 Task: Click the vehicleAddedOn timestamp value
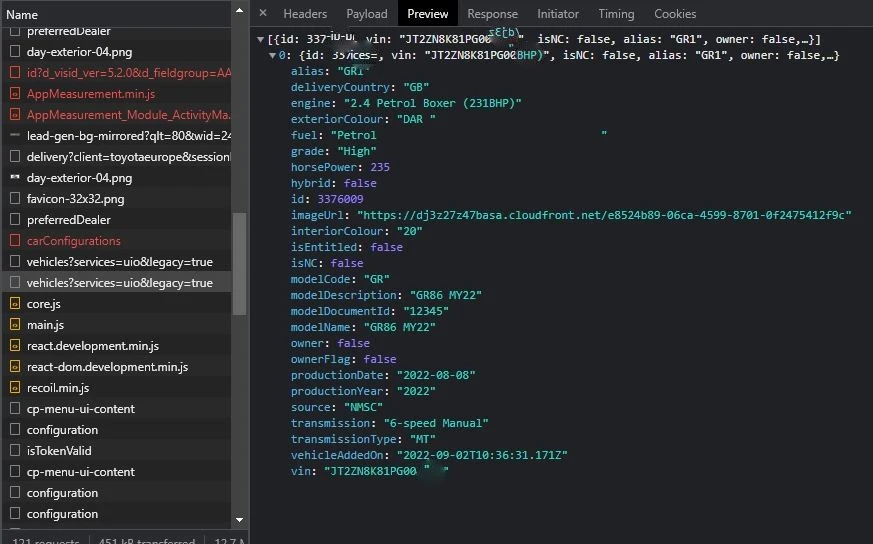click(482, 455)
